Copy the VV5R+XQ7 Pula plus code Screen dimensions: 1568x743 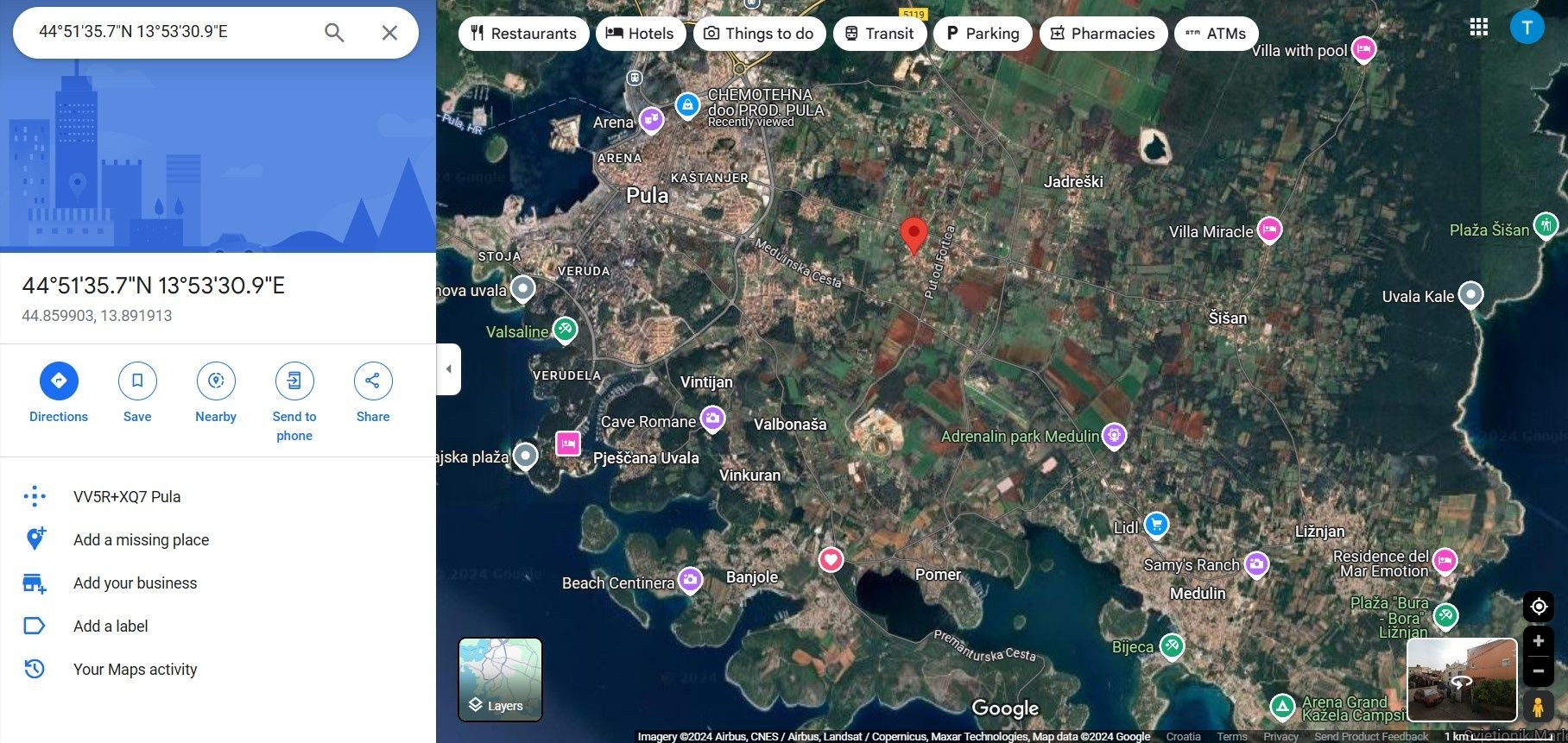[127, 497]
